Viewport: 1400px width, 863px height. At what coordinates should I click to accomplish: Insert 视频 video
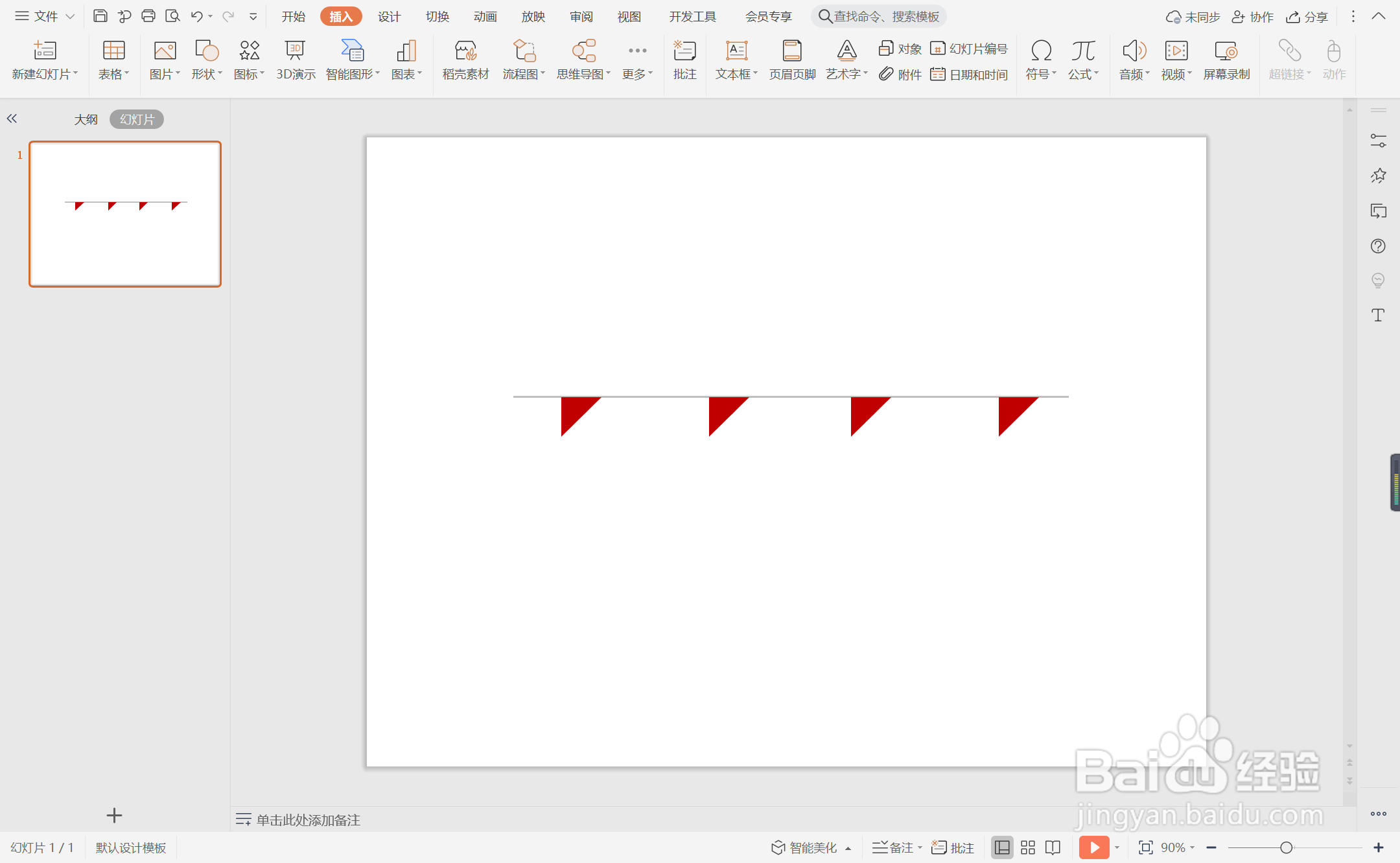tap(1176, 60)
